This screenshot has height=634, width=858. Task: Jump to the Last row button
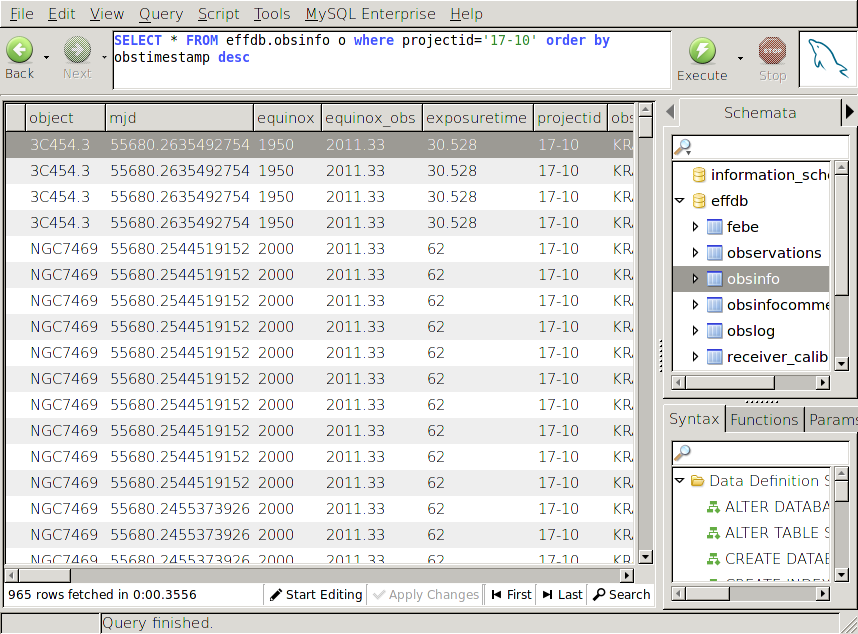tap(563, 595)
